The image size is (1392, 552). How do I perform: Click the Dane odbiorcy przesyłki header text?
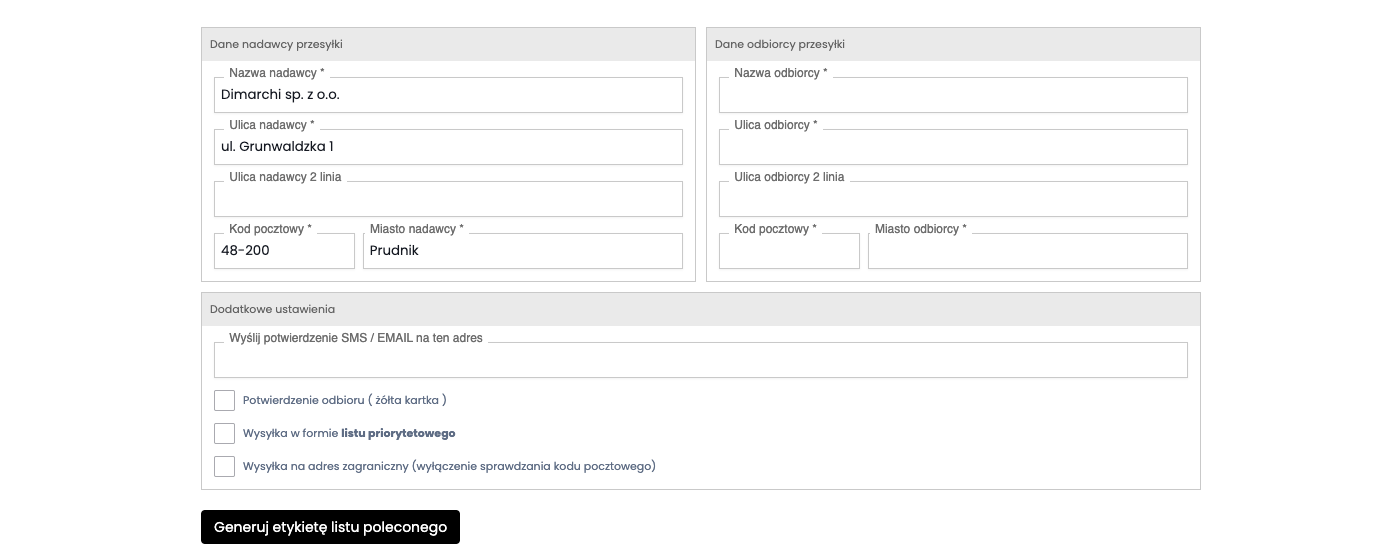780,44
